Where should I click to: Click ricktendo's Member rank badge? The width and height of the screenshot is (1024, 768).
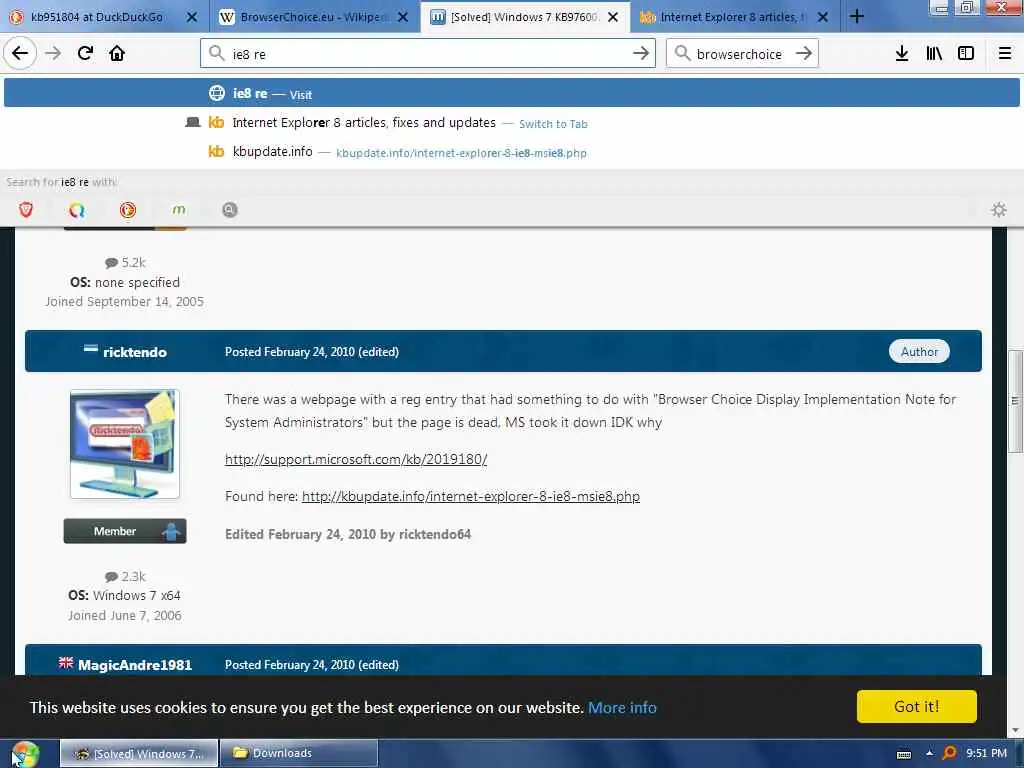125,531
